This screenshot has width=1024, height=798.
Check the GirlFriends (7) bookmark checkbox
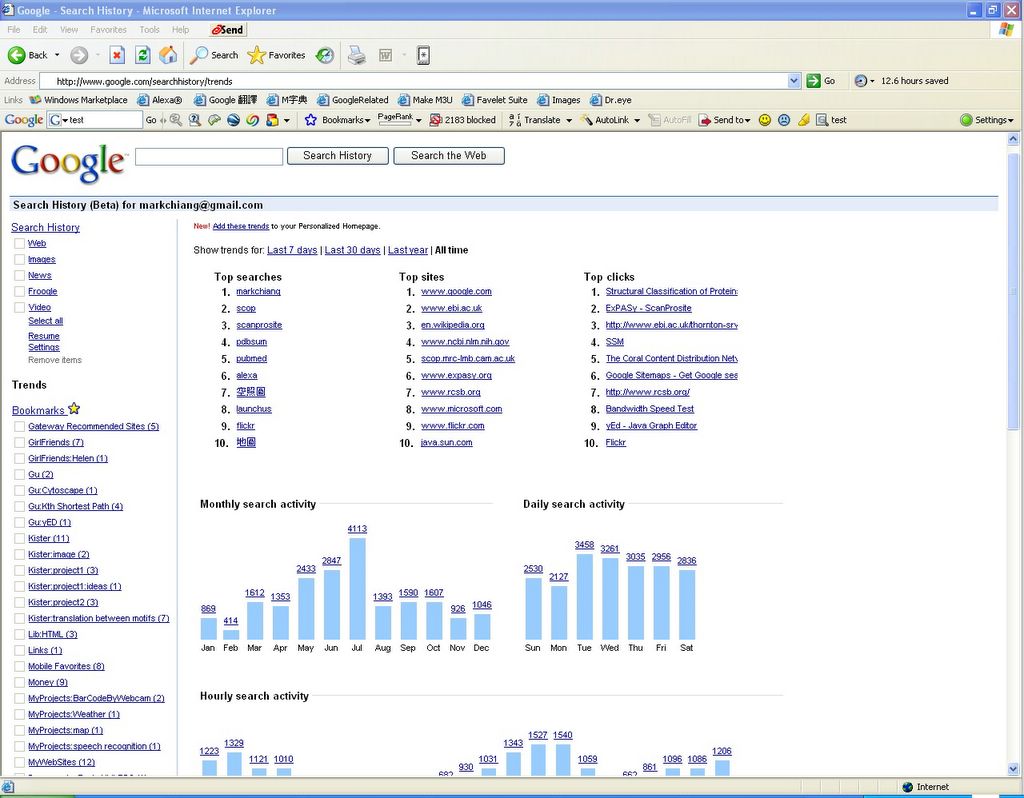(x=20, y=443)
